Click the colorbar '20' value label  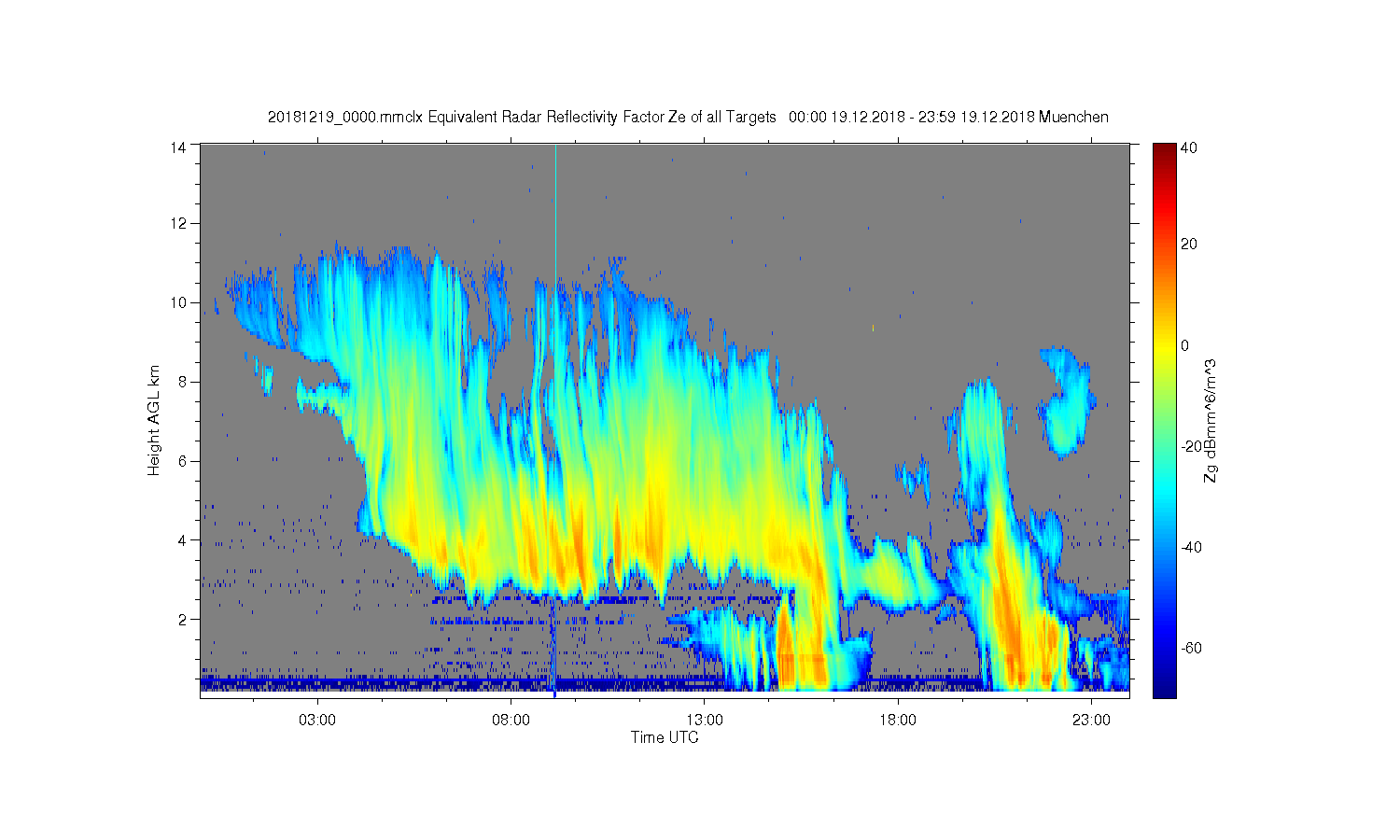pyautogui.click(x=1188, y=245)
